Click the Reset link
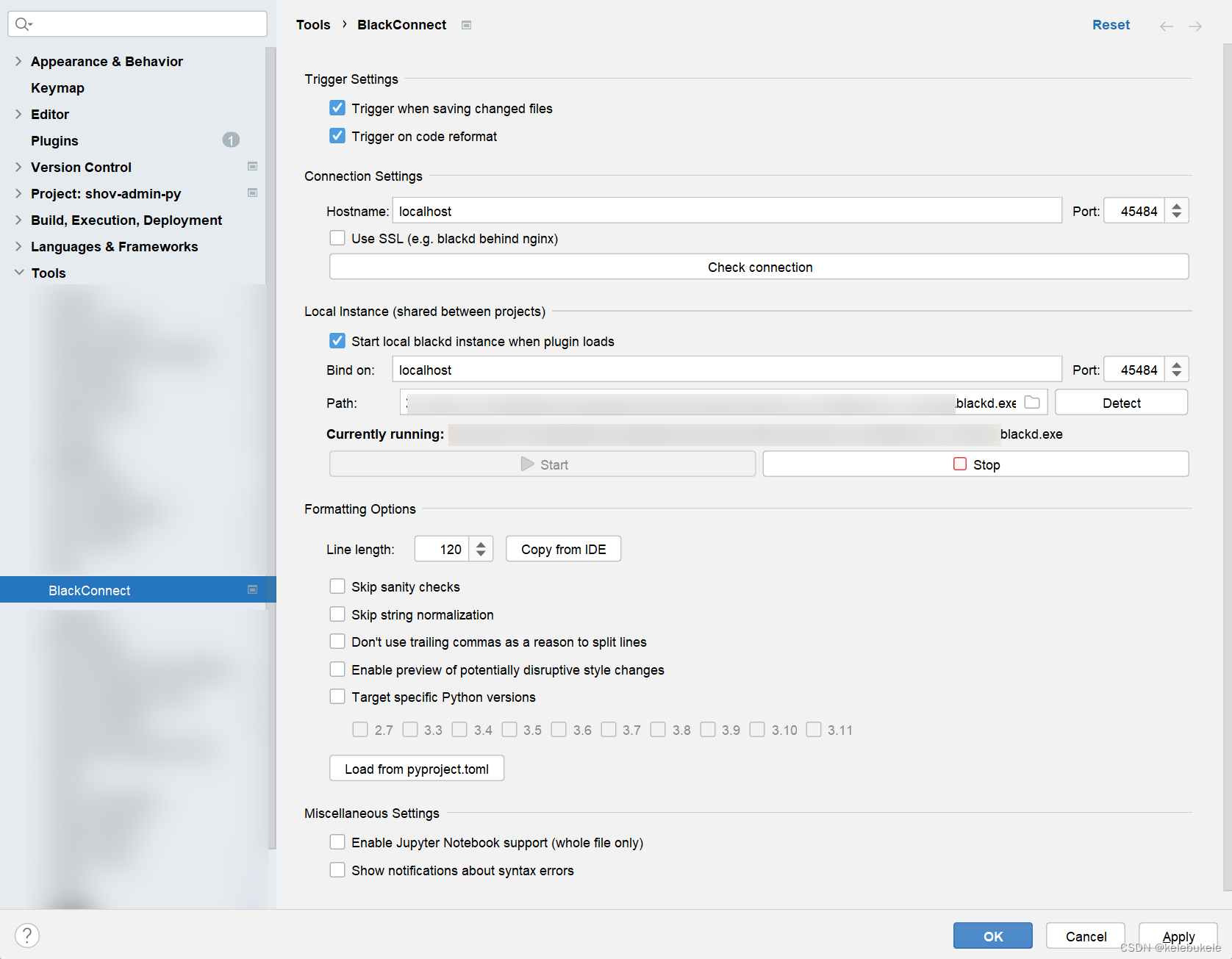This screenshot has width=1232, height=959. 1111,24
